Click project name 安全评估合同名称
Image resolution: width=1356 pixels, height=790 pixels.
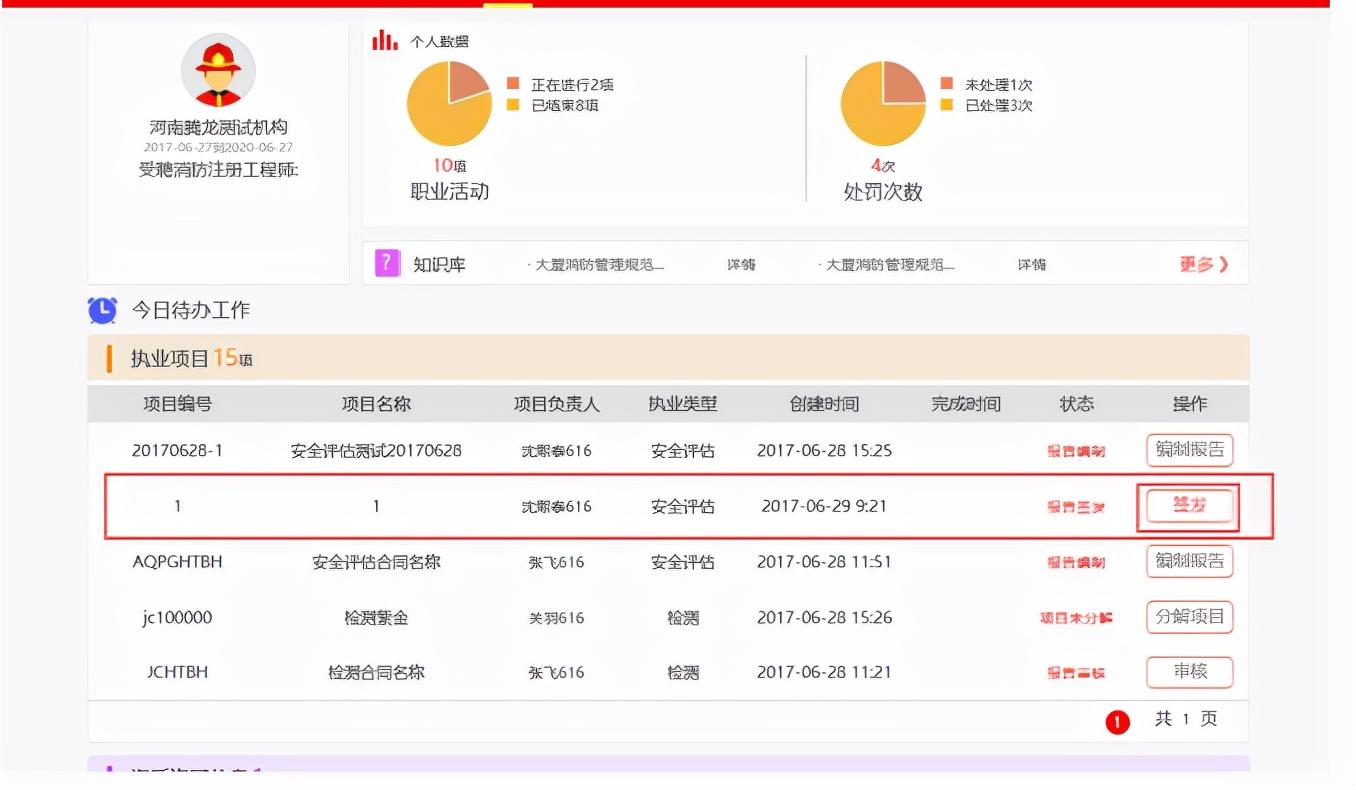click(x=376, y=562)
